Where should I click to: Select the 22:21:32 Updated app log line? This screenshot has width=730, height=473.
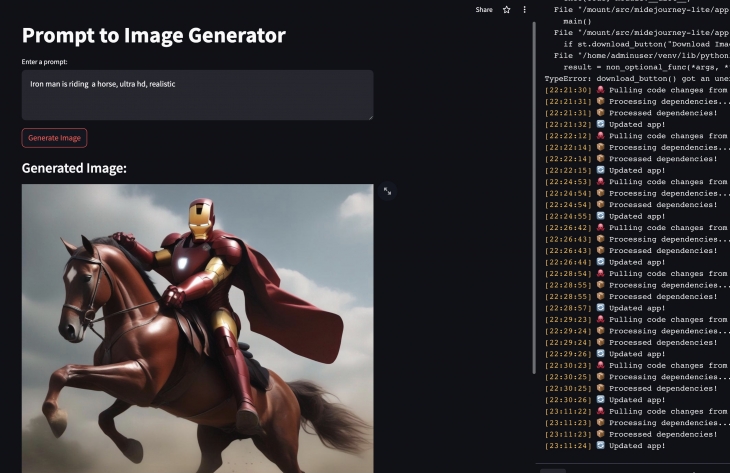[605, 124]
